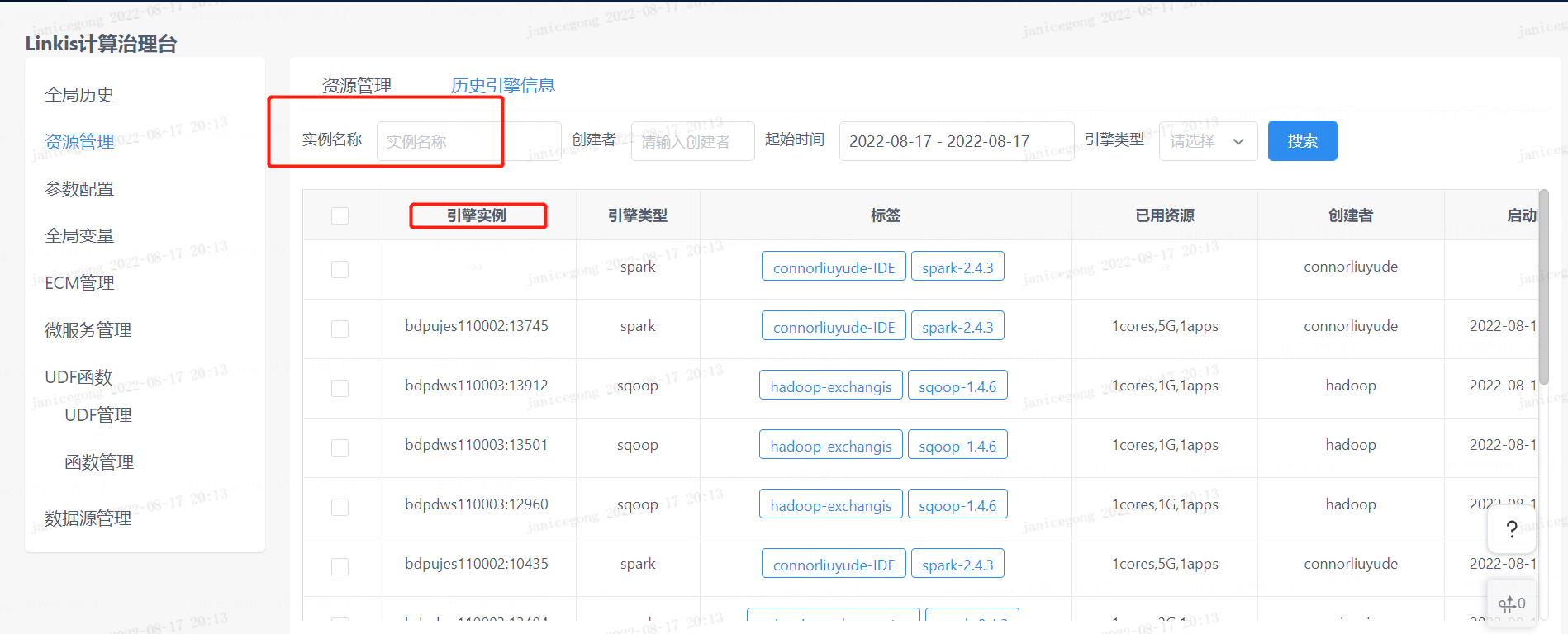Select instance cell bdpdws110003:12960
This screenshot has height=634, width=1568.
coord(477,504)
